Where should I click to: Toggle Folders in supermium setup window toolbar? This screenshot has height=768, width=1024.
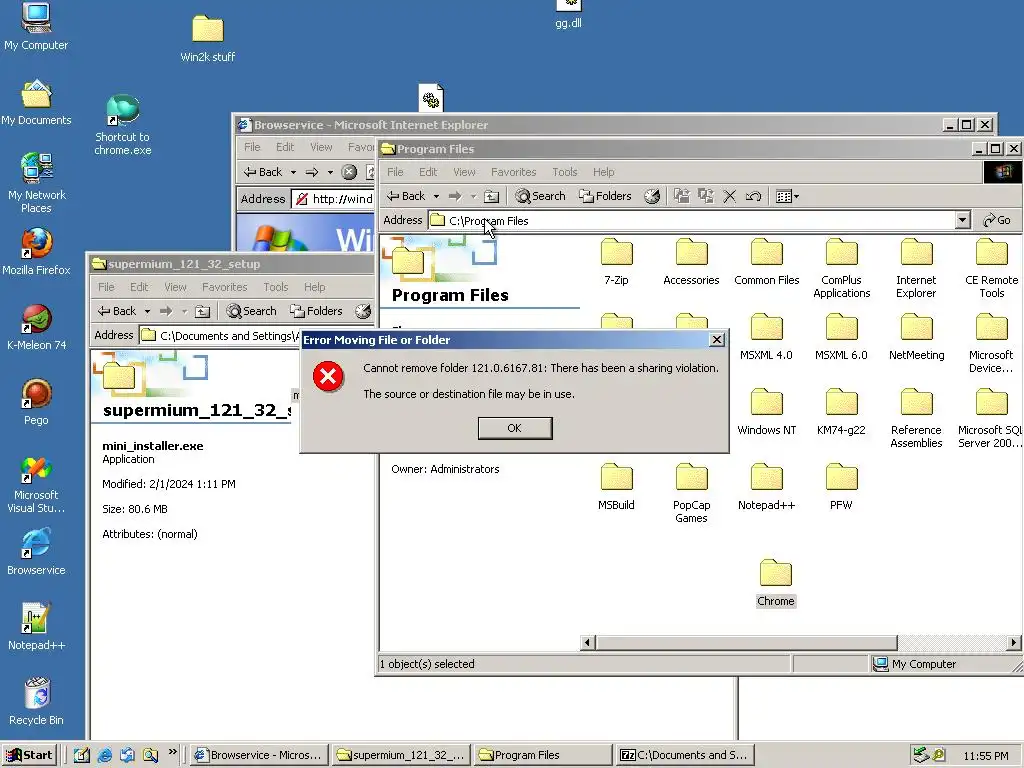(316, 311)
